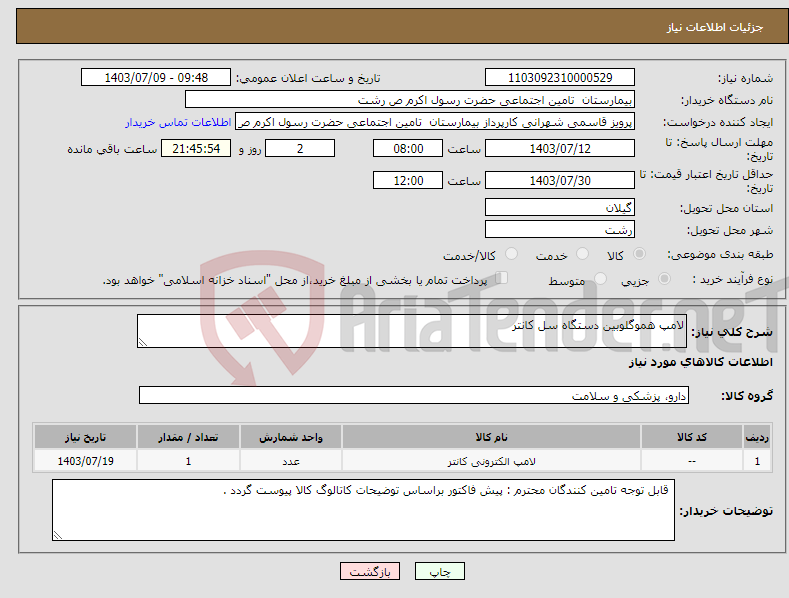Click the resize grip of the توضیحات خریدار textarea
This screenshot has width=789, height=598.
(58, 535)
